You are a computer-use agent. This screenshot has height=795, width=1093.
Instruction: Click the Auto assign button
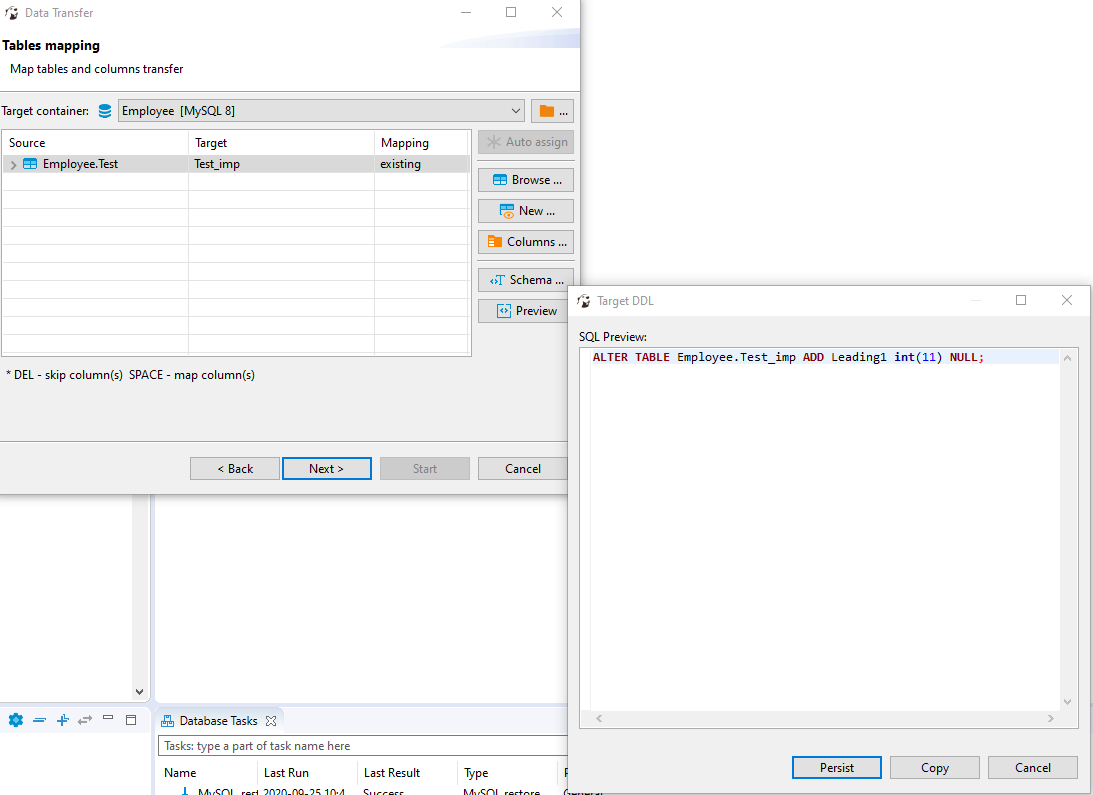click(525, 141)
